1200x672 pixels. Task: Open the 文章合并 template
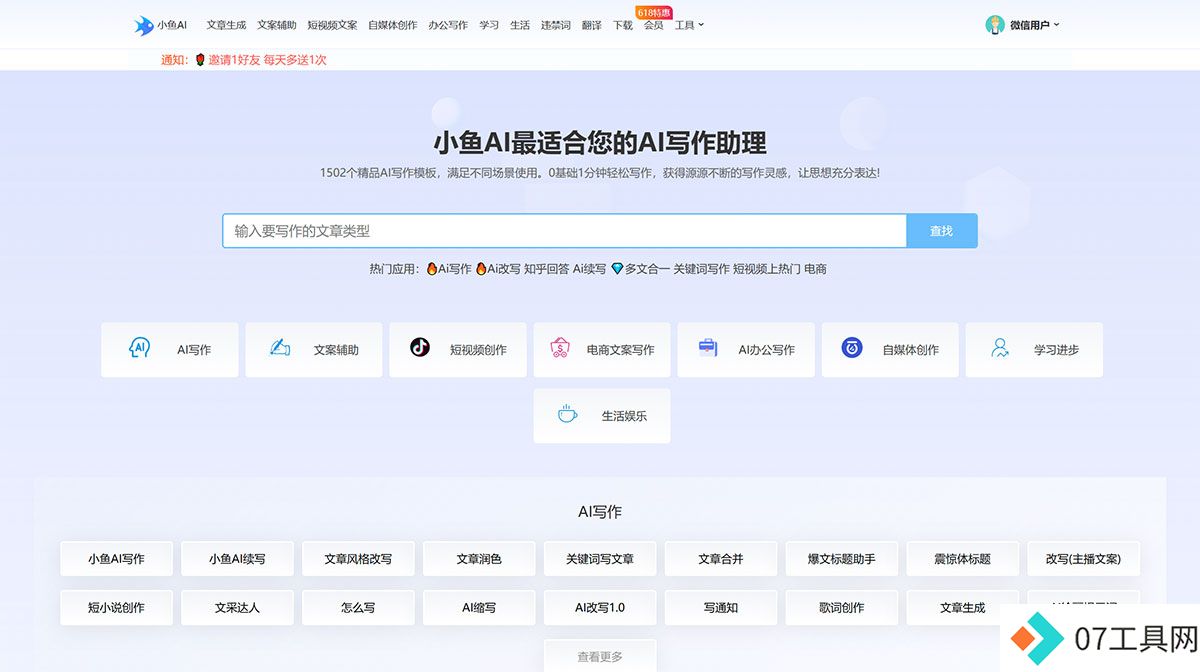(x=721, y=559)
